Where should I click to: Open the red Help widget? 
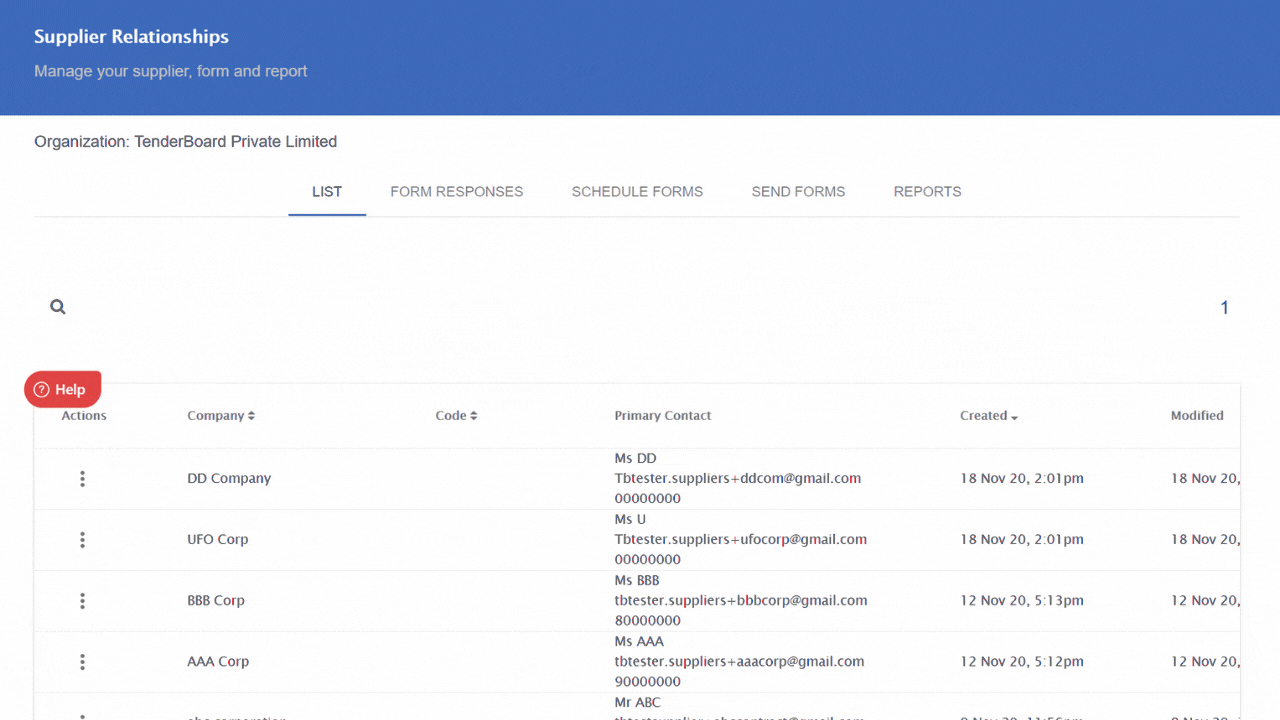[62, 389]
